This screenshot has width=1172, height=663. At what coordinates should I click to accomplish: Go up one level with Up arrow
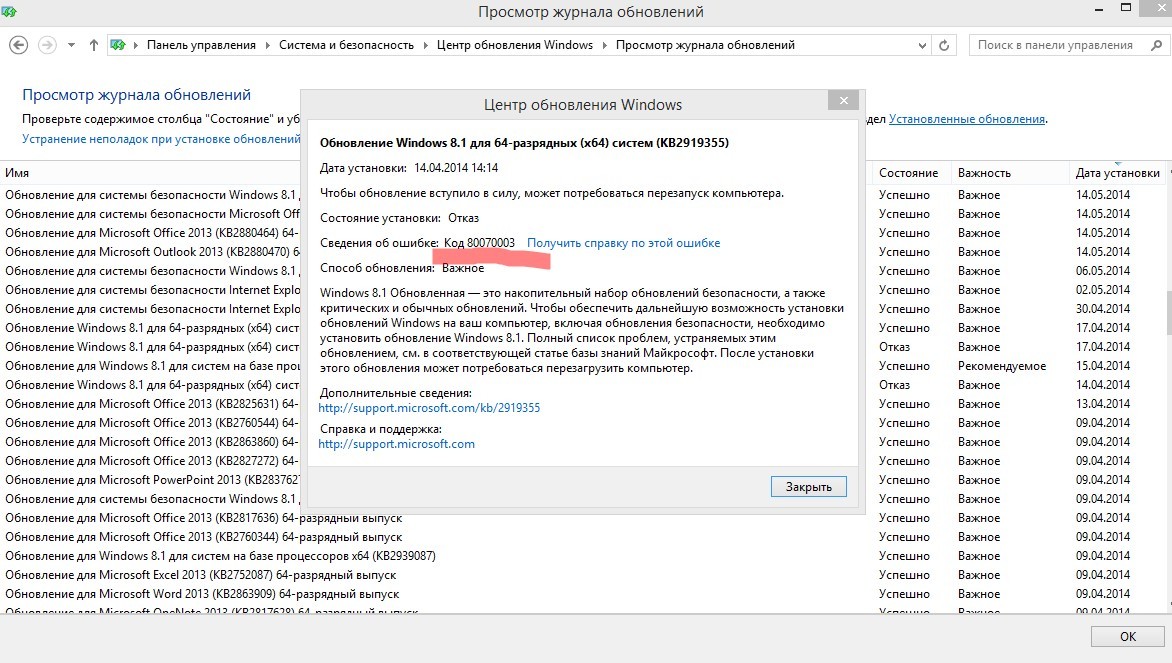[93, 45]
